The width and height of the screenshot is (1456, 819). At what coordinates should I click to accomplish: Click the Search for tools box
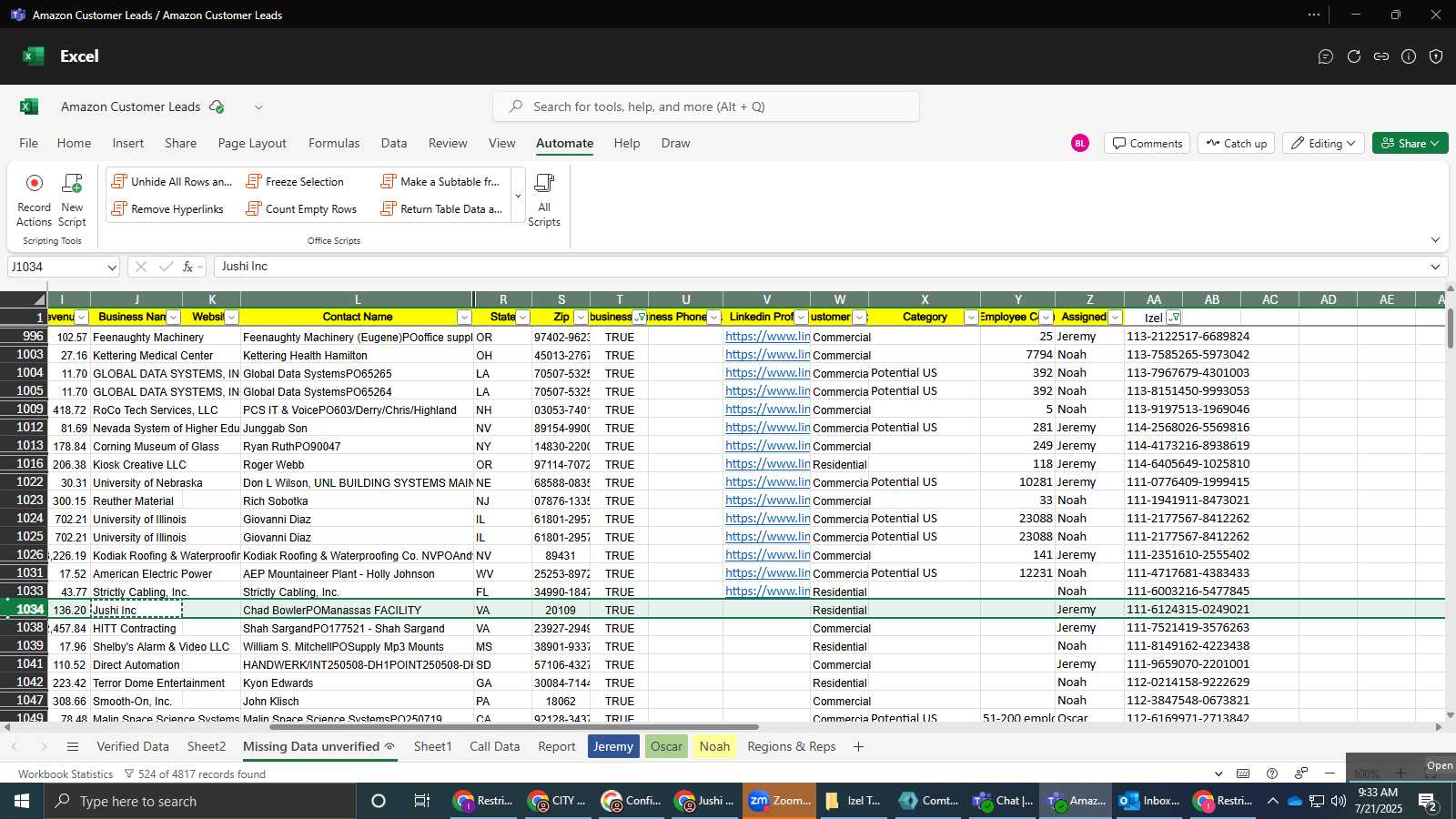pyautogui.click(x=706, y=106)
